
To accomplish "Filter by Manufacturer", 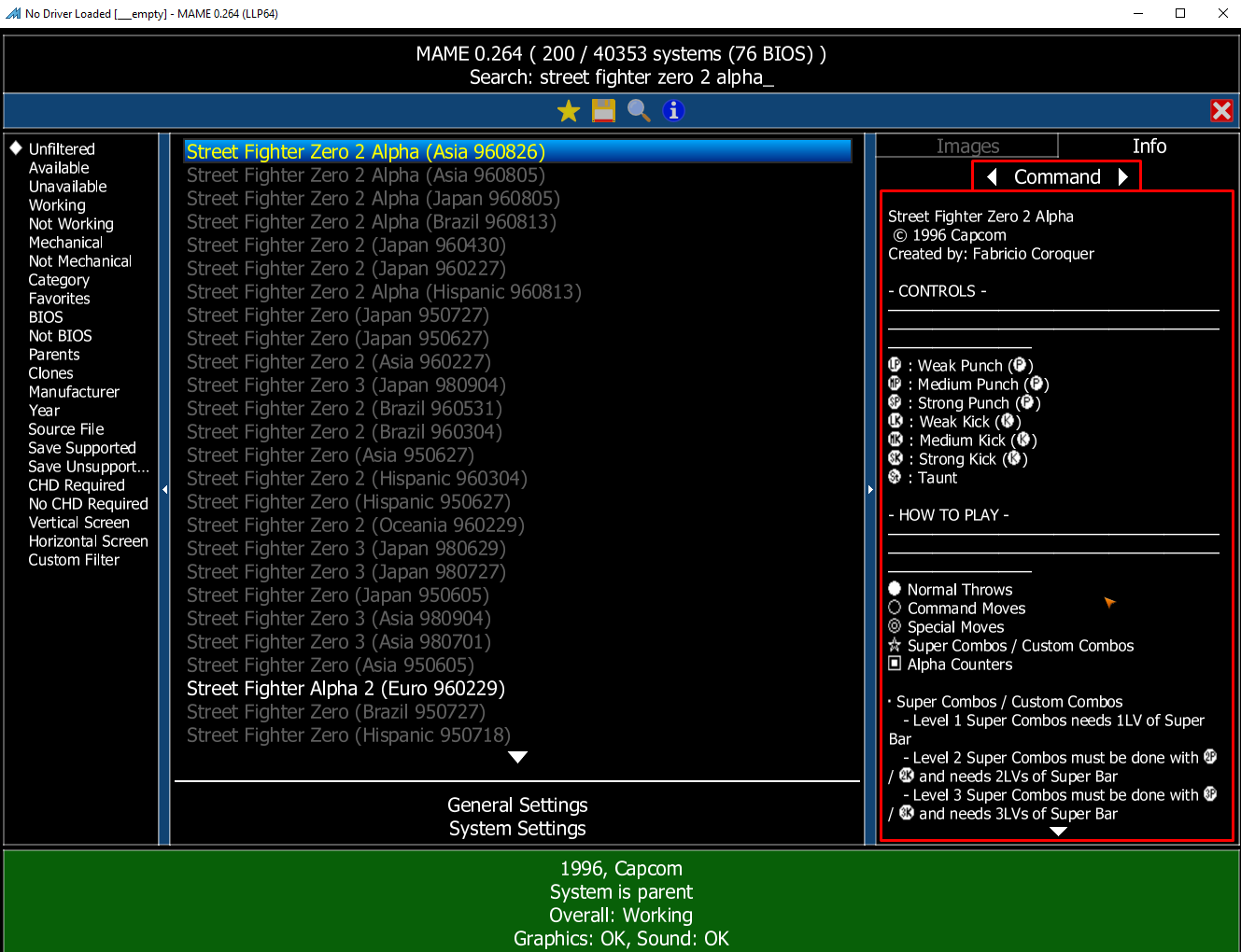I will pyautogui.click(x=74, y=392).
